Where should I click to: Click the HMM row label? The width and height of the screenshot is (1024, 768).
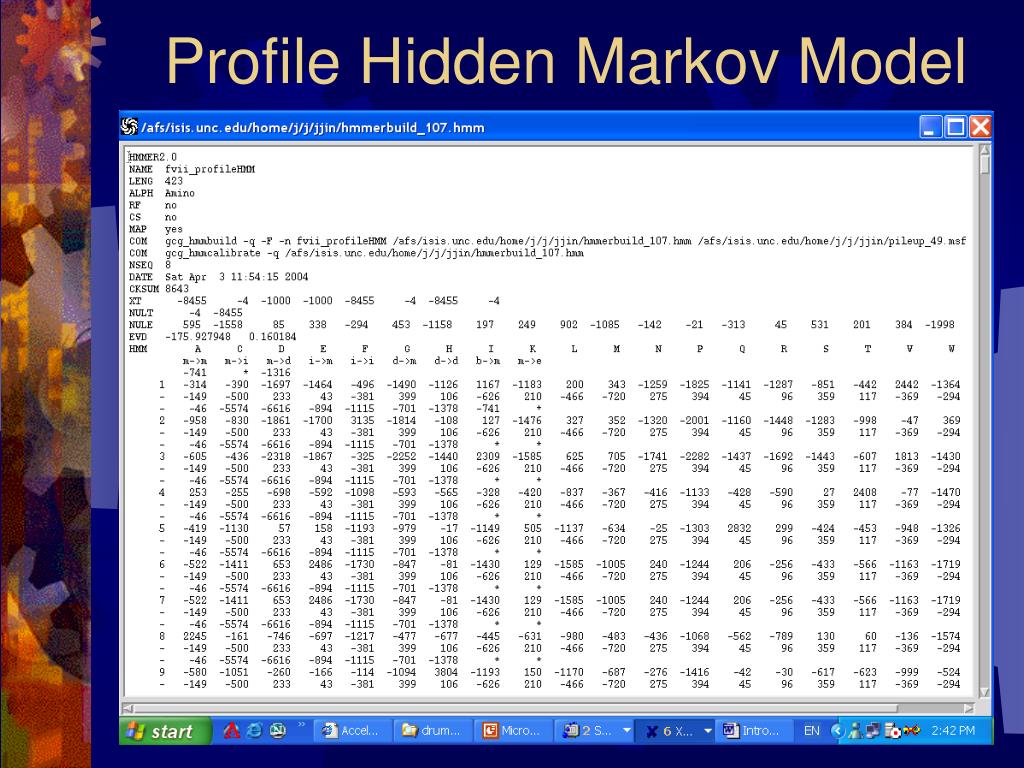tap(138, 349)
